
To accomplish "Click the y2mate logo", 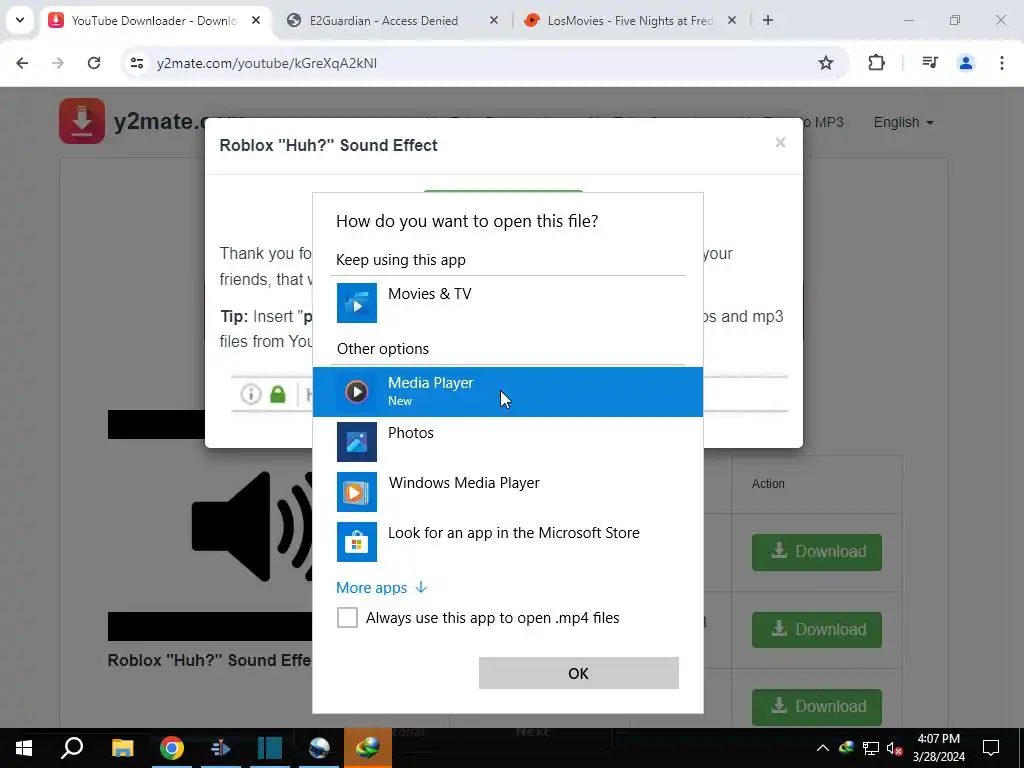I will 82,121.
